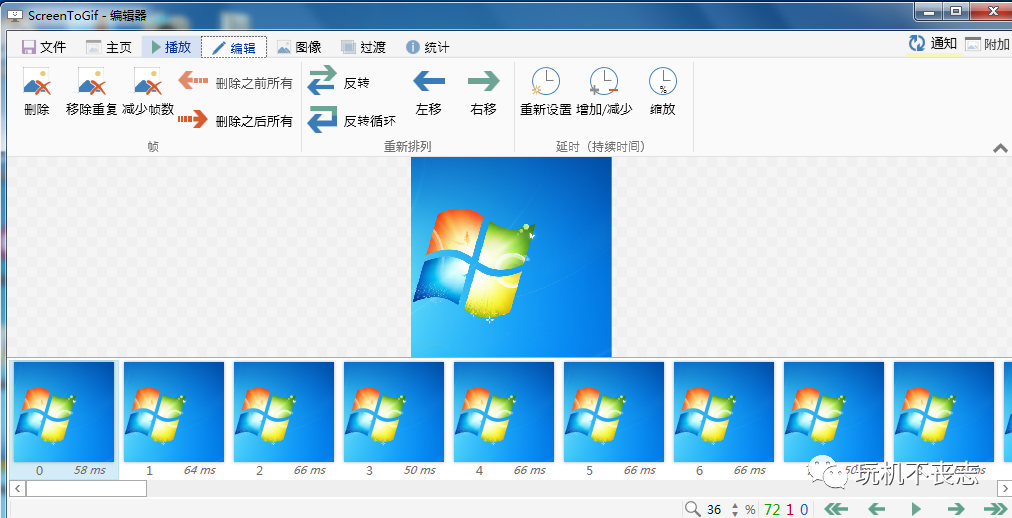
Task: Go to the previous frame
Action: pyautogui.click(x=876, y=509)
